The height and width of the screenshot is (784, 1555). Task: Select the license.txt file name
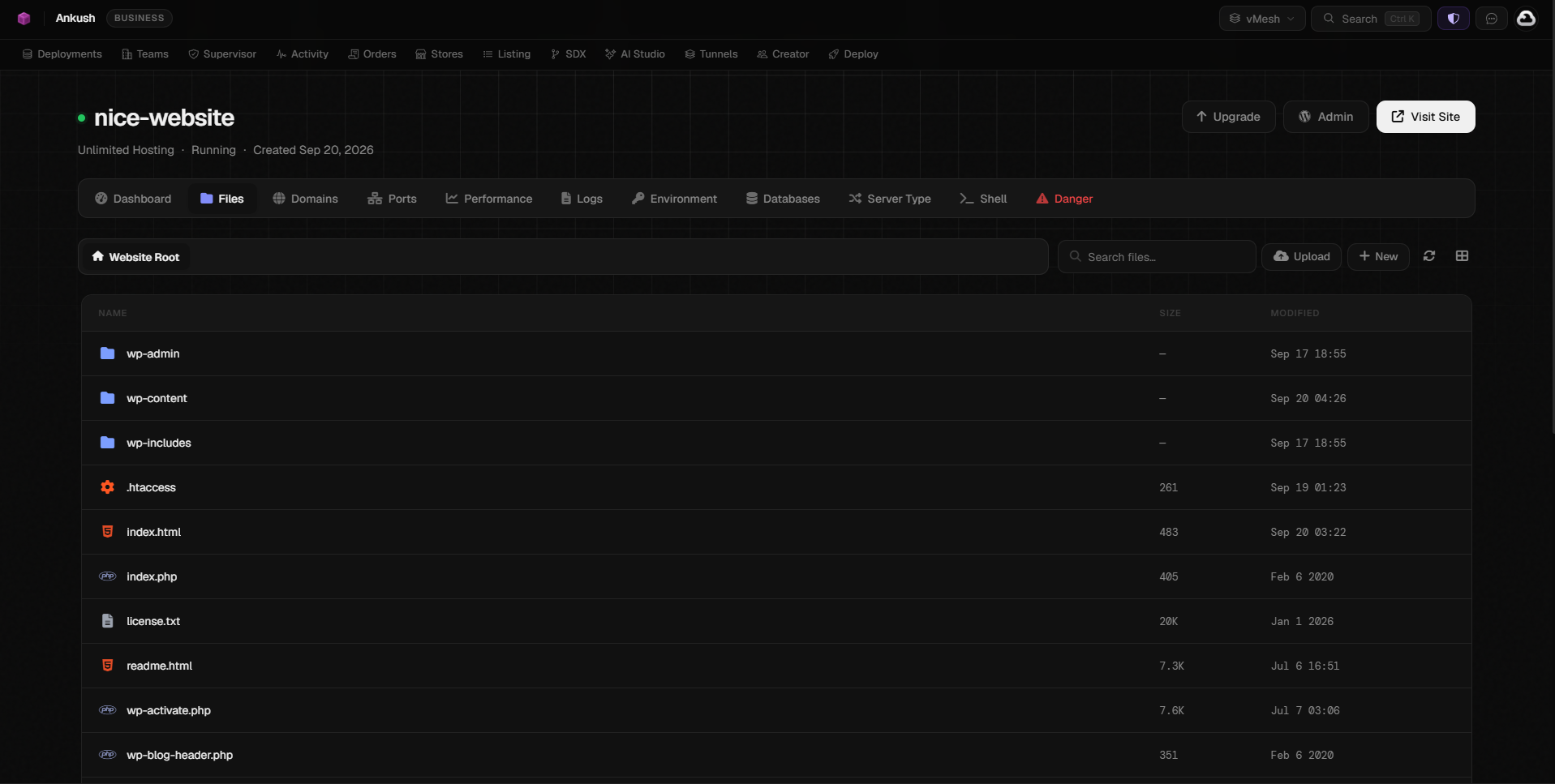[153, 621]
